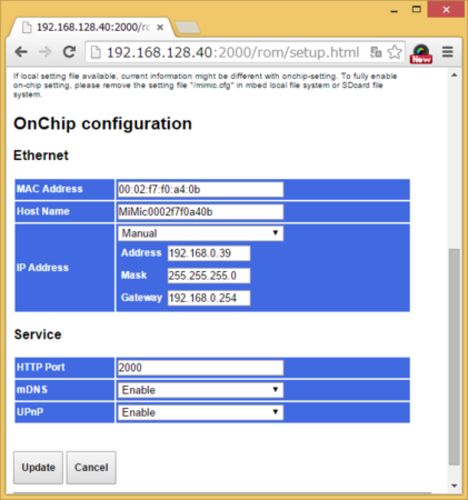Focus the Host Name text field
Image resolution: width=468 pixels, height=500 pixels.
200,212
